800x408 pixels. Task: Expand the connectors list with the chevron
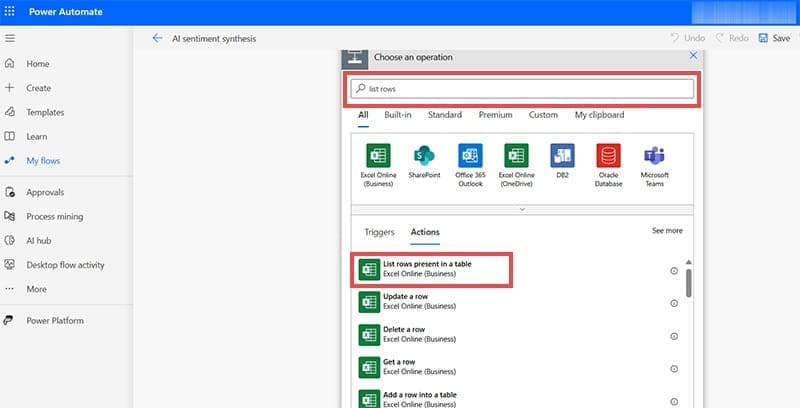(x=522, y=209)
